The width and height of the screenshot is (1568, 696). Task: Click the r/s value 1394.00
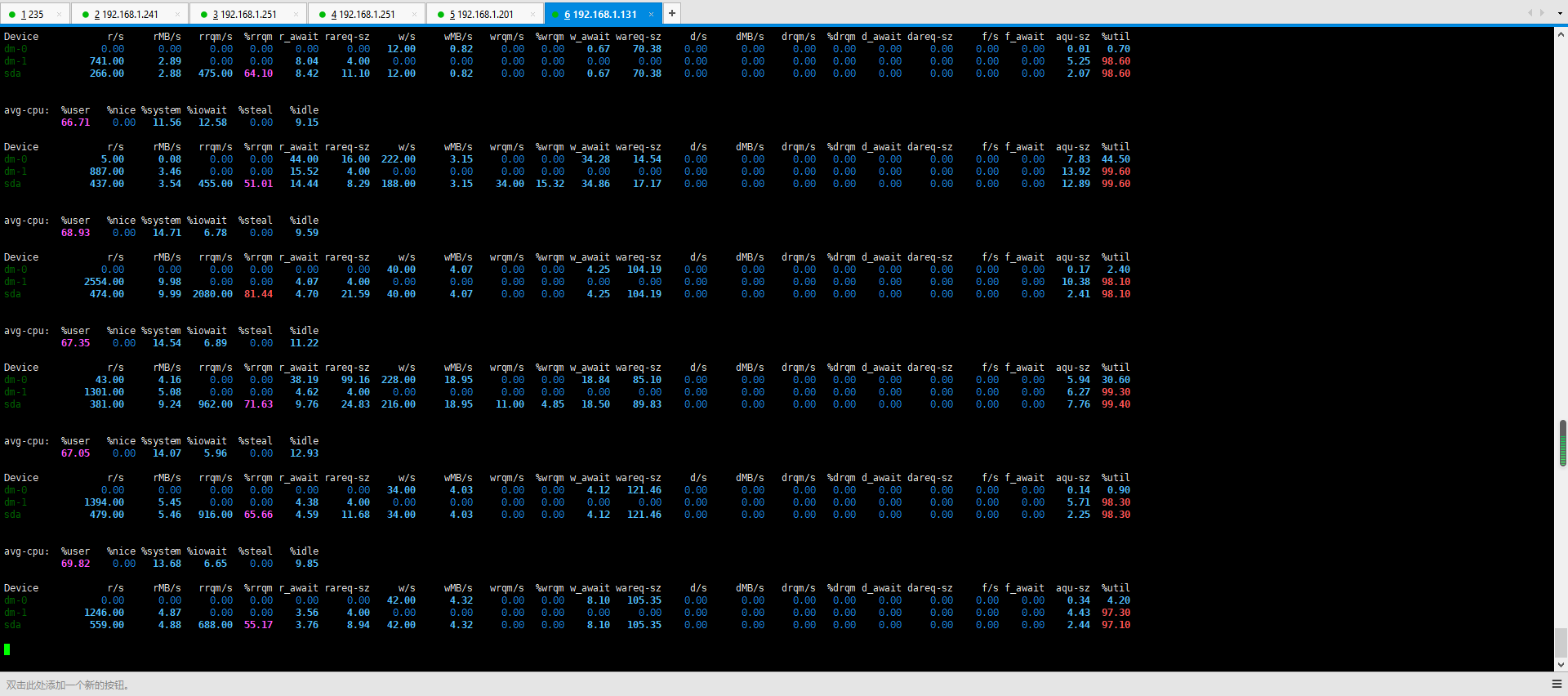click(104, 502)
